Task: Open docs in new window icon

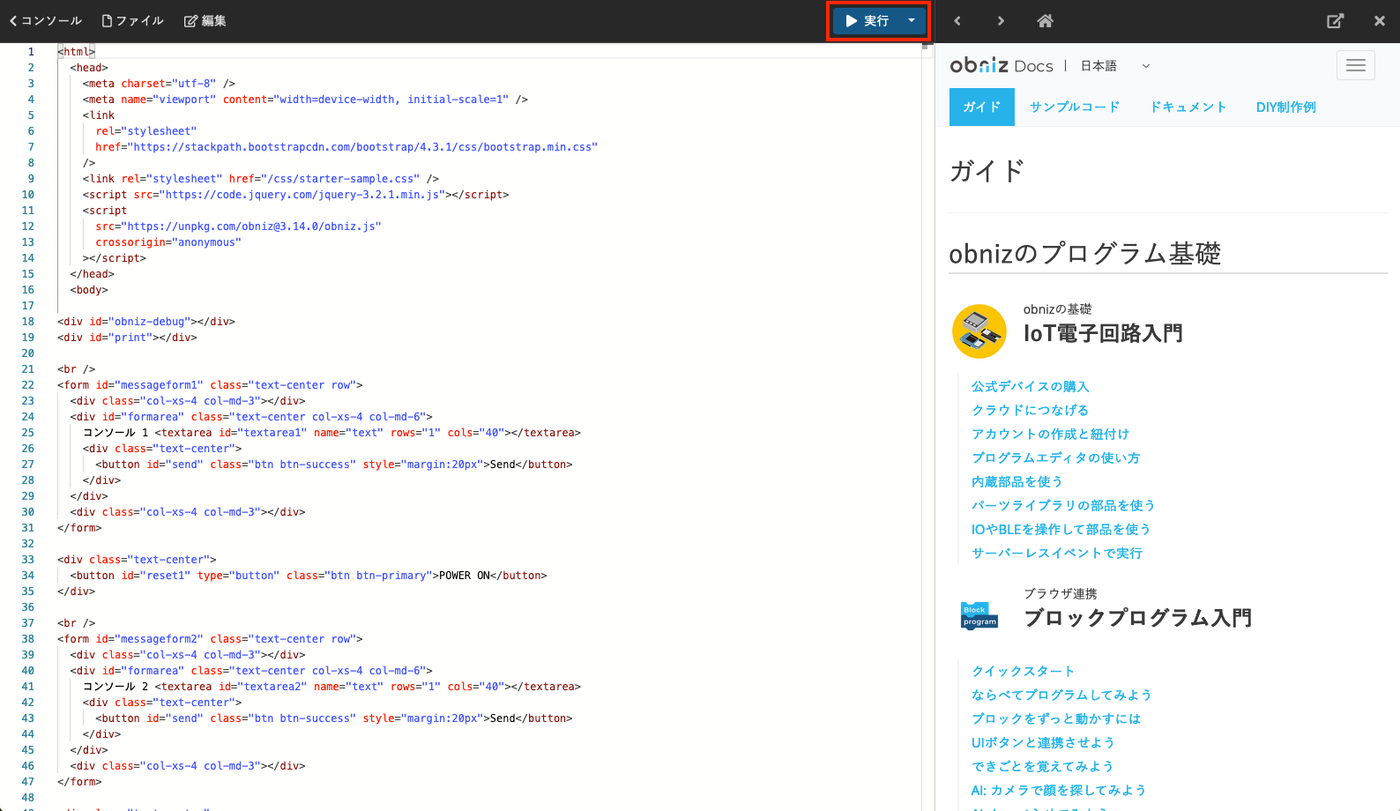Action: tap(1335, 21)
